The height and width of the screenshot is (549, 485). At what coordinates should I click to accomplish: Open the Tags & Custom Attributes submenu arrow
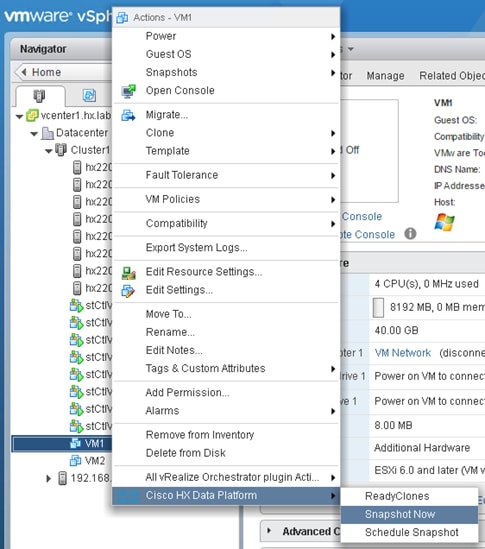pyautogui.click(x=333, y=369)
